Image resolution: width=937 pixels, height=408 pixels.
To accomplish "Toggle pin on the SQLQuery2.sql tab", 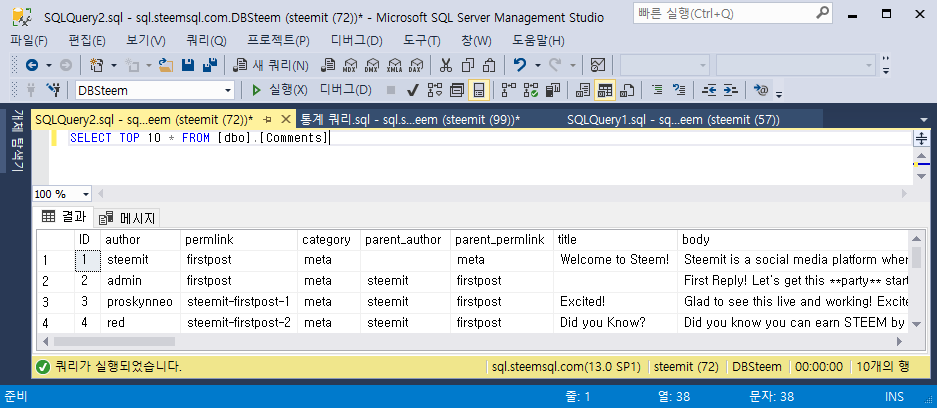I will point(268,119).
